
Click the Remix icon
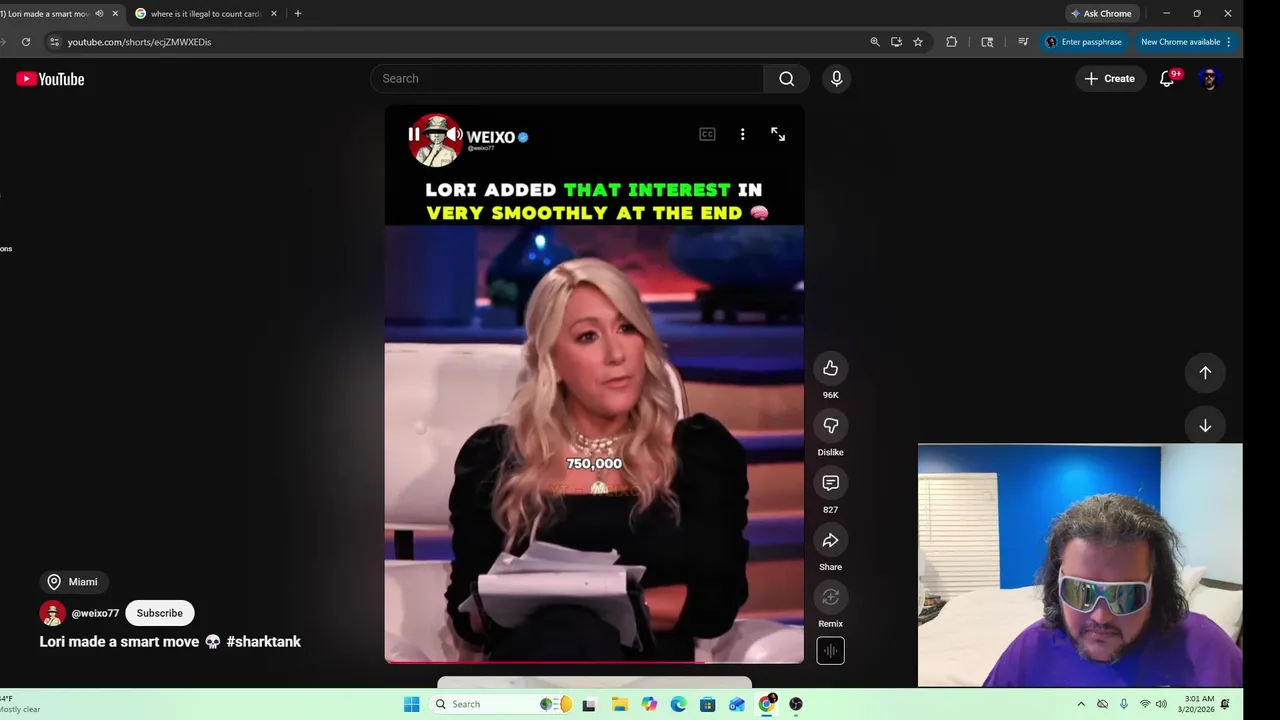pos(830,597)
